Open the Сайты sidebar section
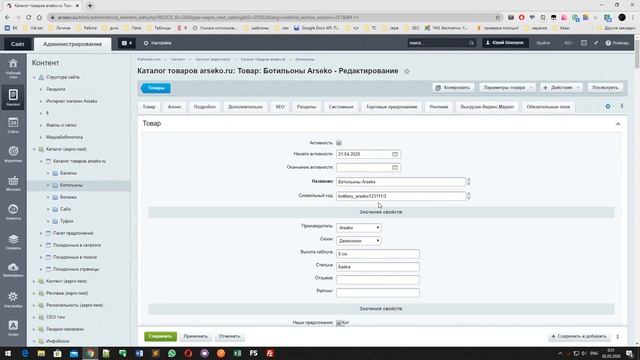Image resolution: width=640 pixels, height=360 pixels. click(x=13, y=125)
